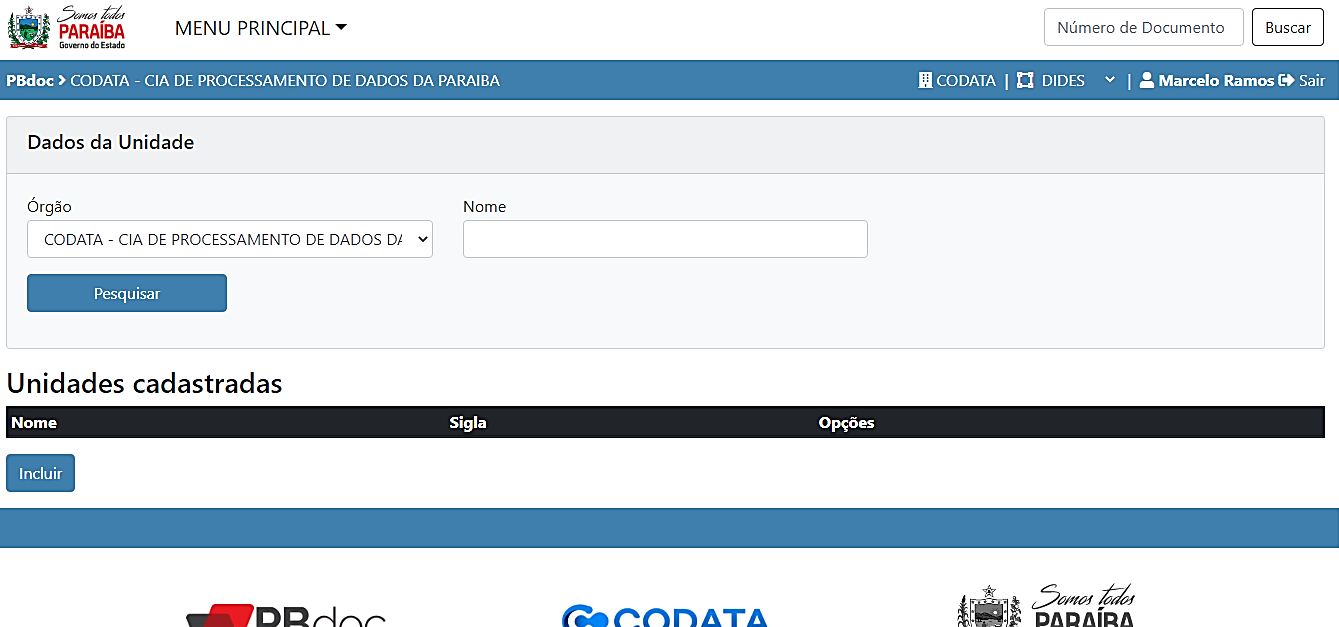Viewport: 1339px width, 627px height.
Task: Click the Sair logout arrow icon
Action: click(1287, 81)
